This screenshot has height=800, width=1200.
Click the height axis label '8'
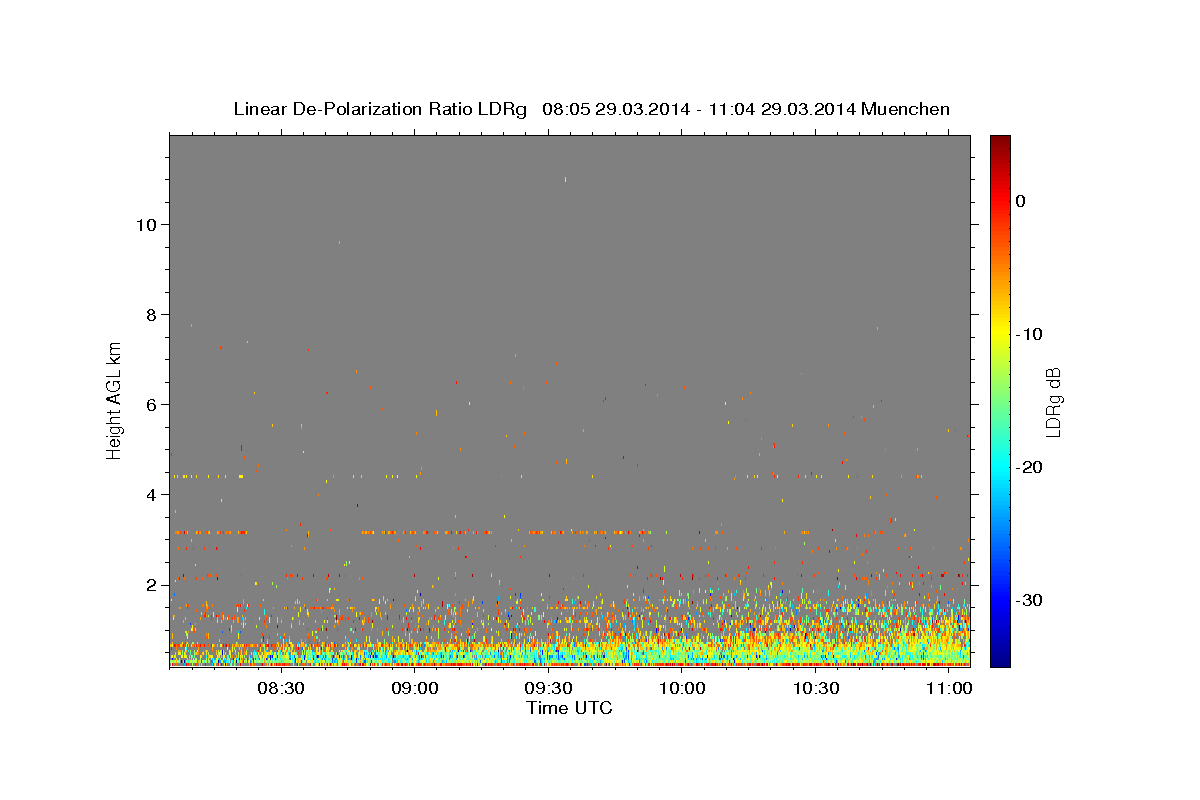tap(151, 314)
